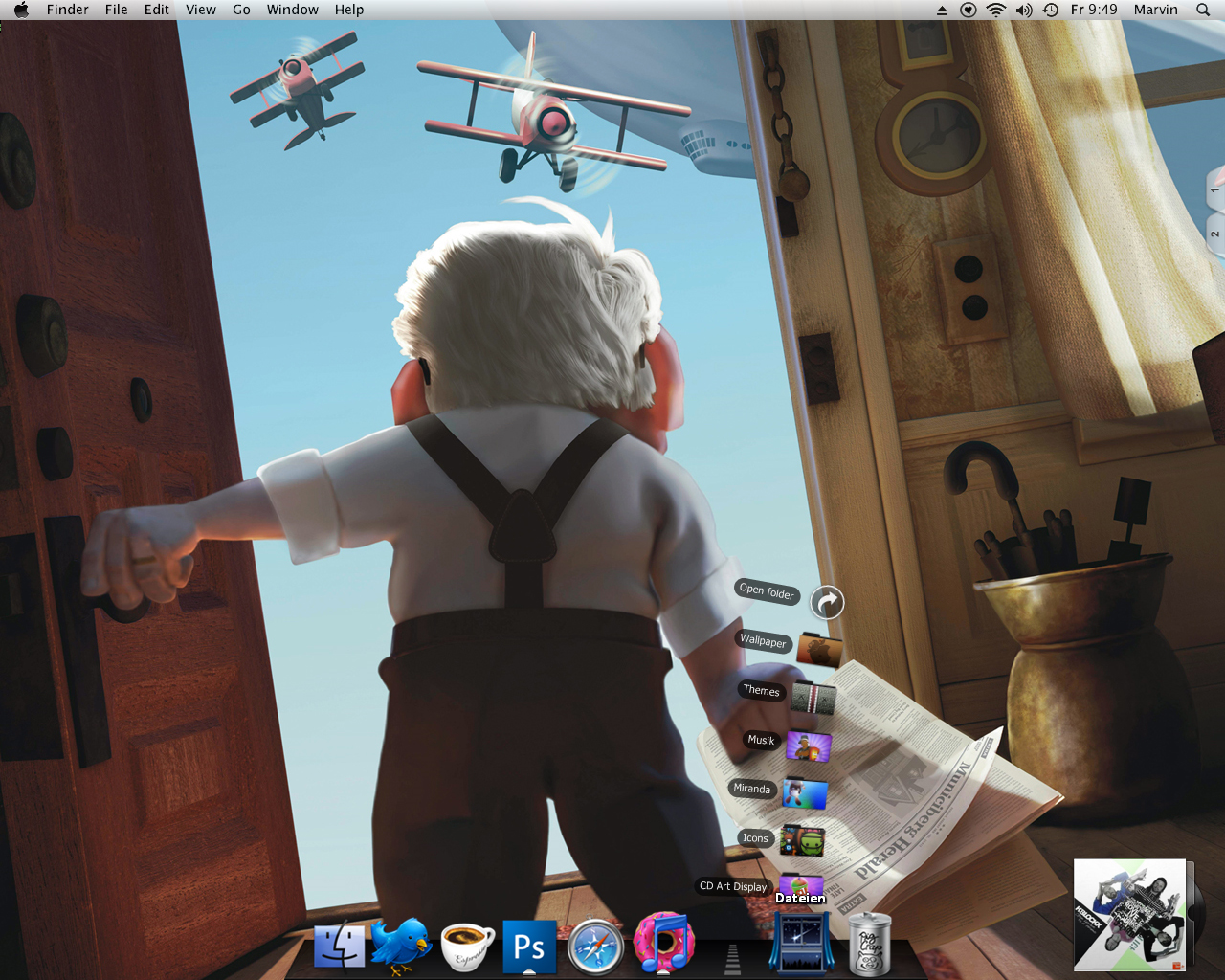Image resolution: width=1225 pixels, height=980 pixels.
Task: Open the Espresso coffee cup app
Action: 467,946
